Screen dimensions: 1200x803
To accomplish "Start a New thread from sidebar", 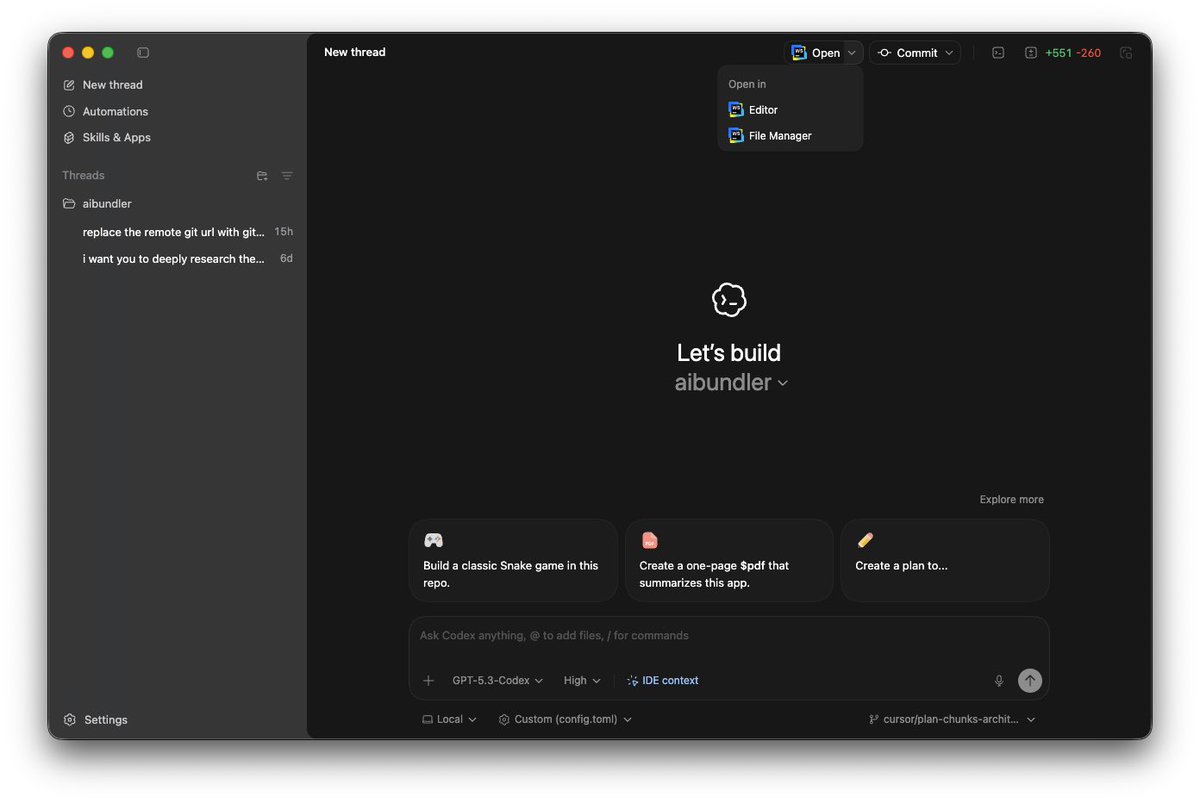I will [103, 85].
